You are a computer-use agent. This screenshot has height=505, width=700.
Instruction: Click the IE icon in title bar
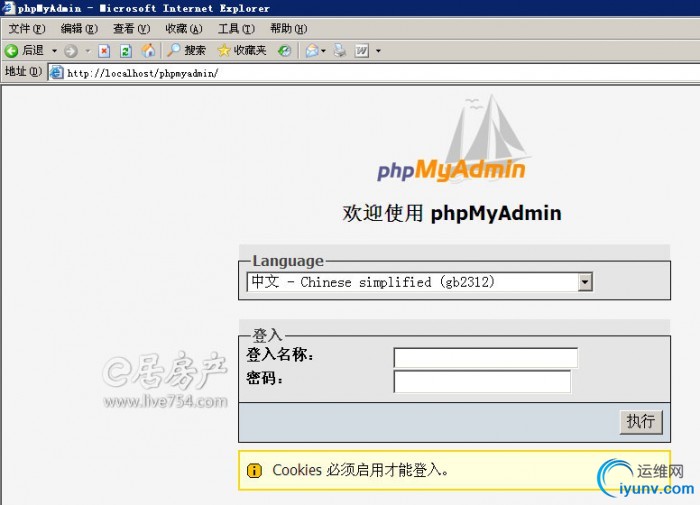point(8,8)
